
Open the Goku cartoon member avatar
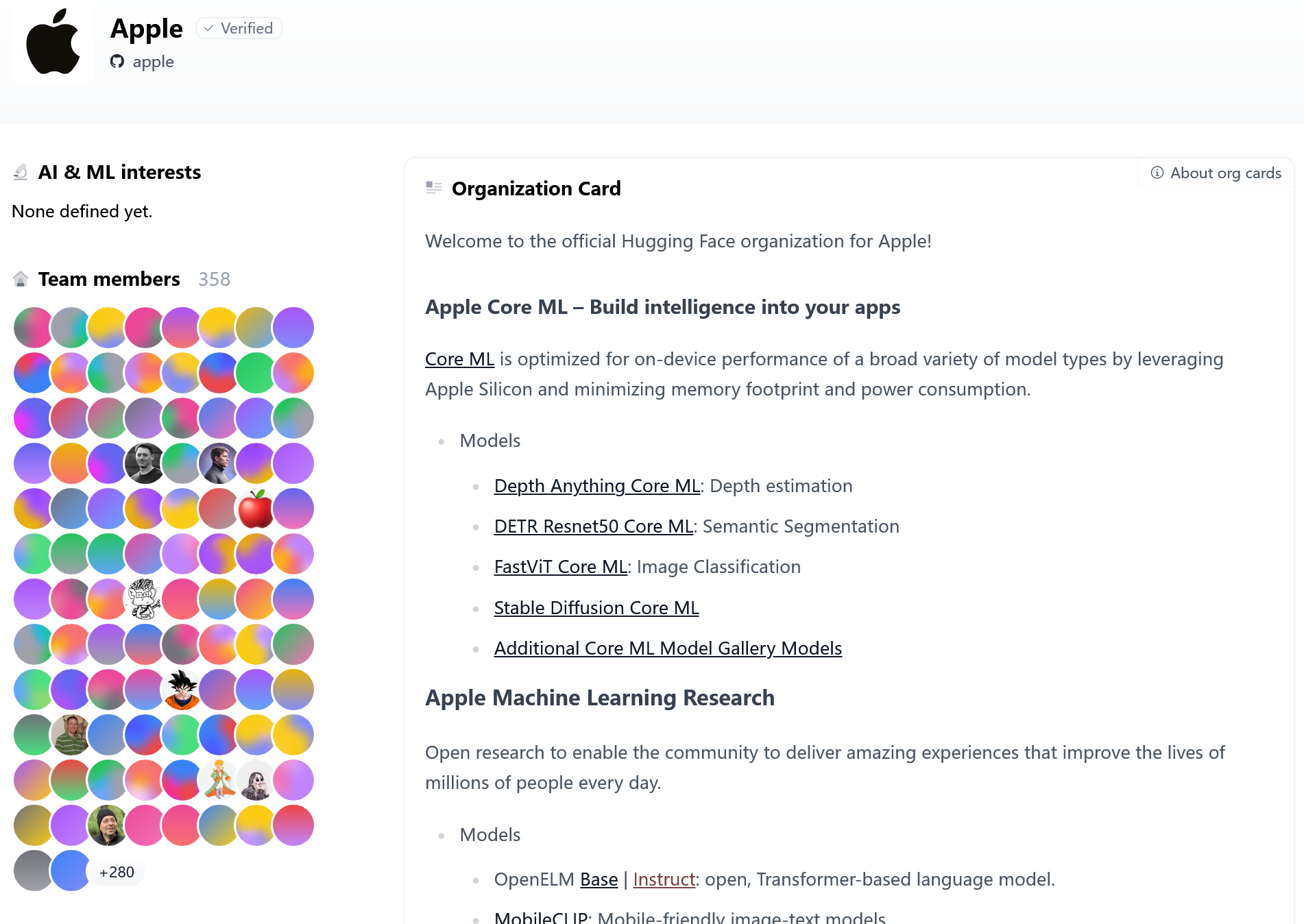point(182,690)
